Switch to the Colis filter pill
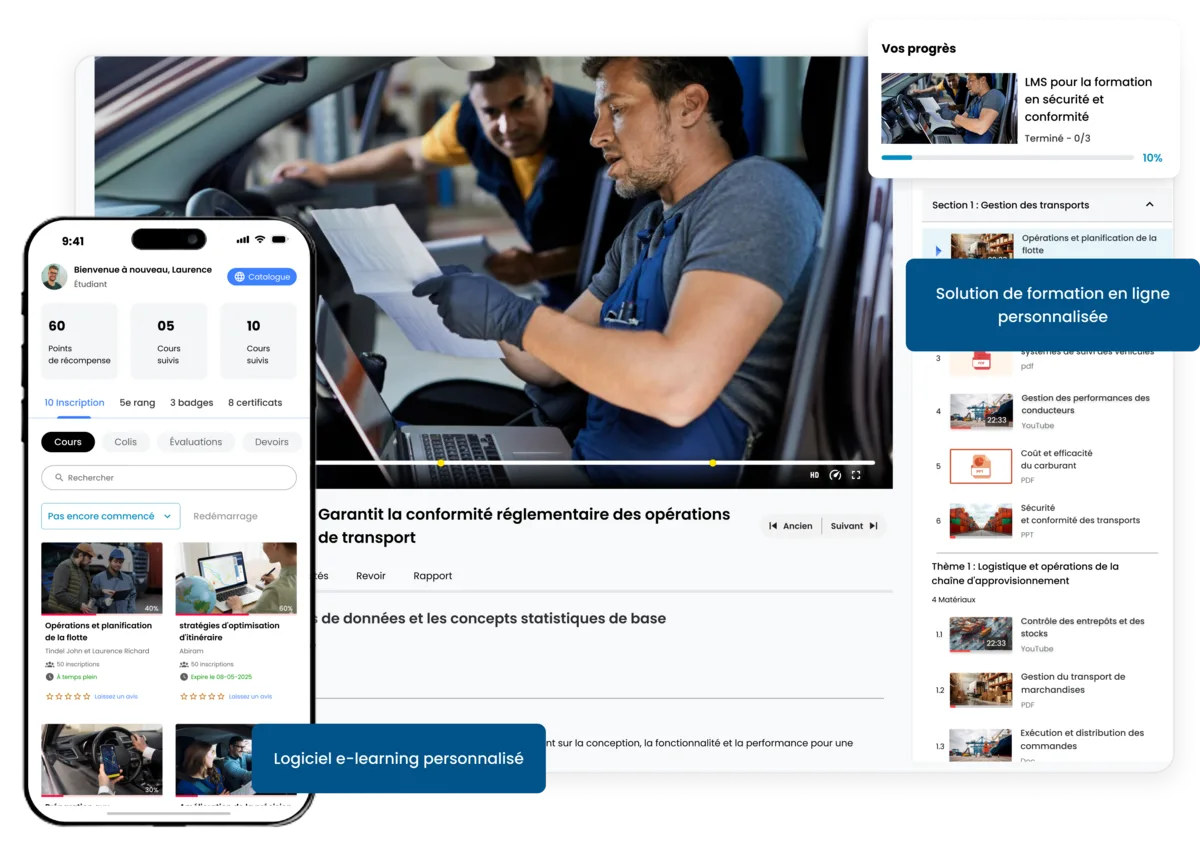The height and width of the screenshot is (847, 1200). (x=126, y=441)
